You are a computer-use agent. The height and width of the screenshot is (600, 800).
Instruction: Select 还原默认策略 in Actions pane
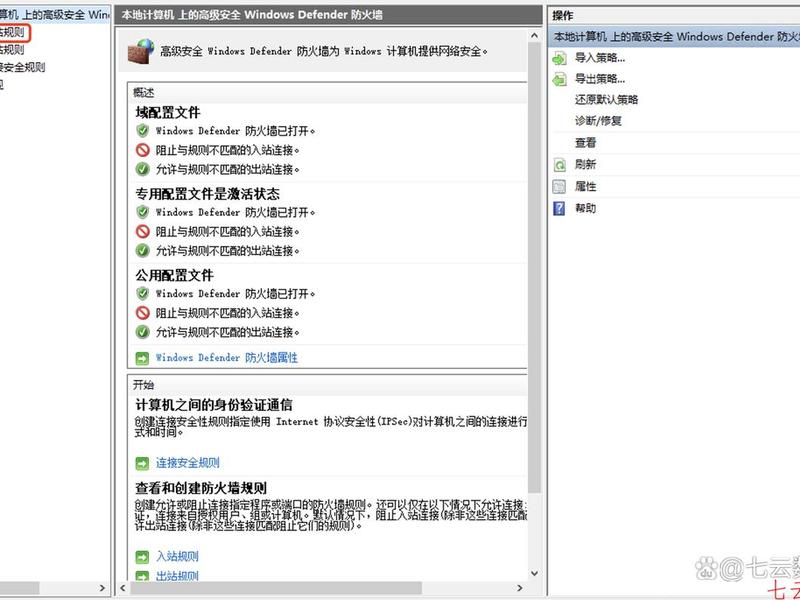607,100
